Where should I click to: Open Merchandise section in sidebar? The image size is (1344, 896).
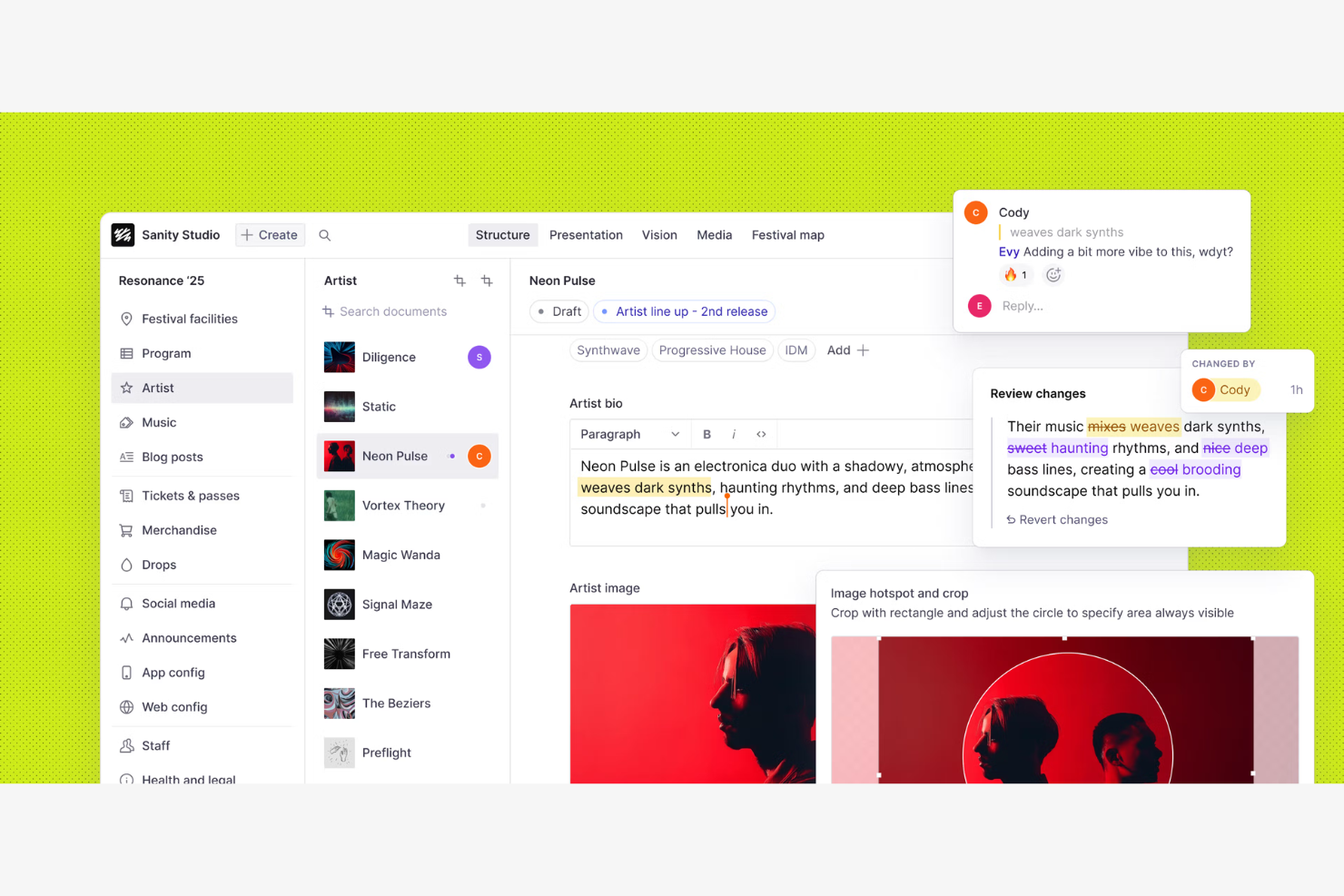click(x=179, y=530)
